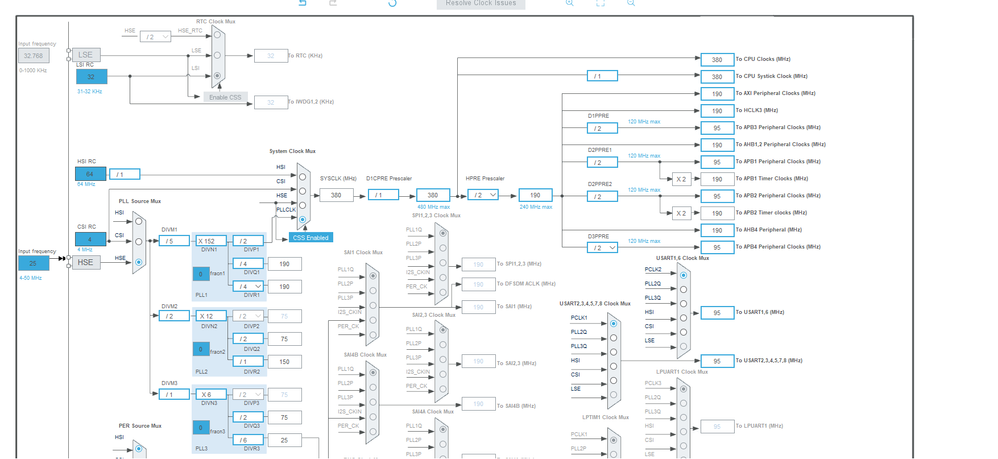Click the redo arrow icon in toolbar
998x459 pixels.
coord(333,3)
